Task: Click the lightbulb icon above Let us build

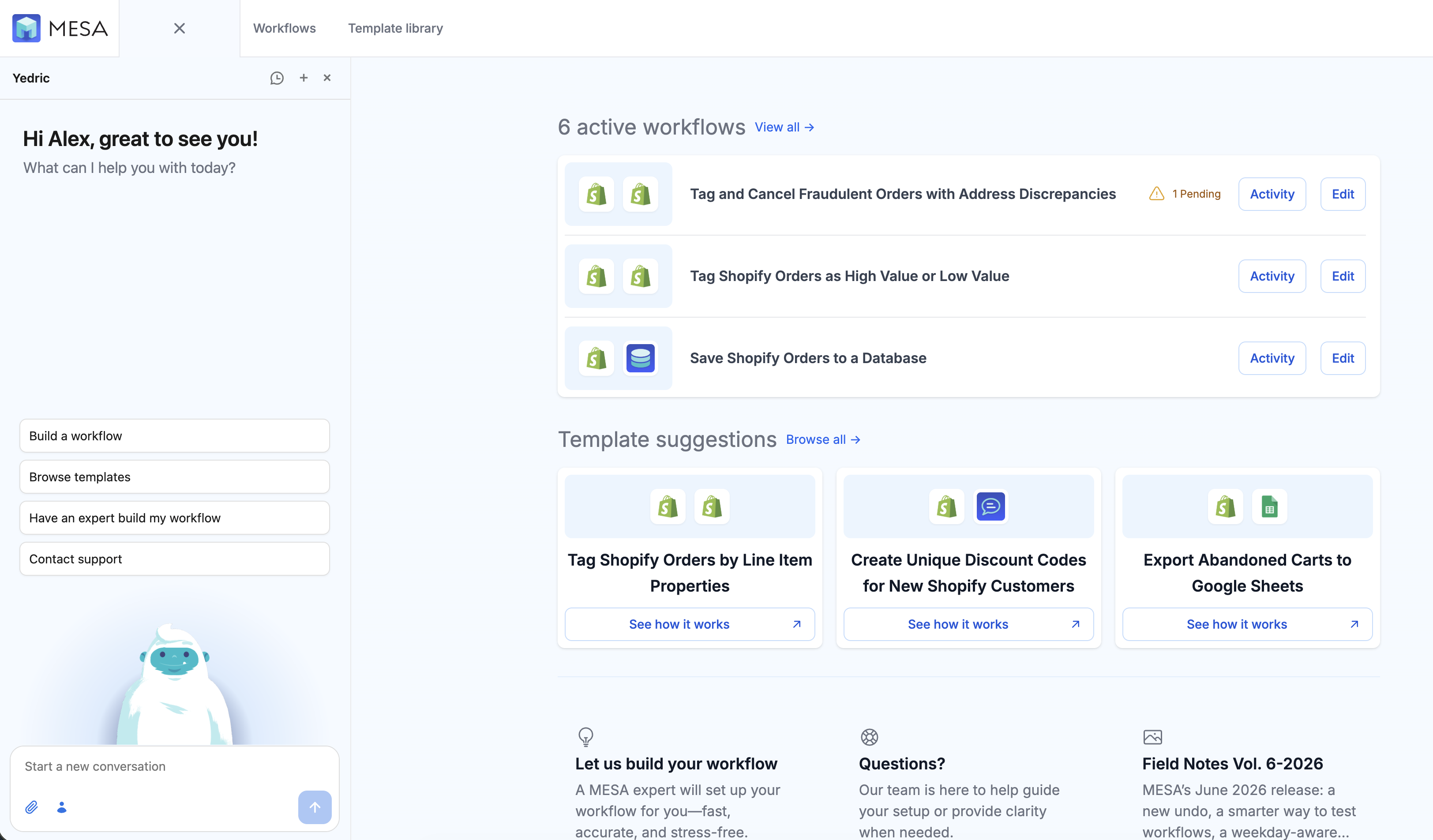Action: pos(585,737)
